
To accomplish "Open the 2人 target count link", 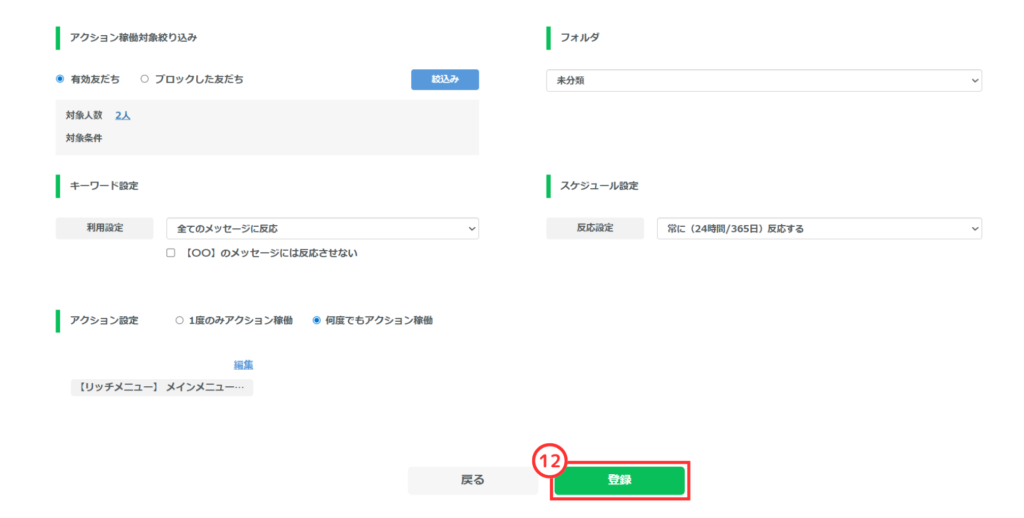I will (x=123, y=116).
